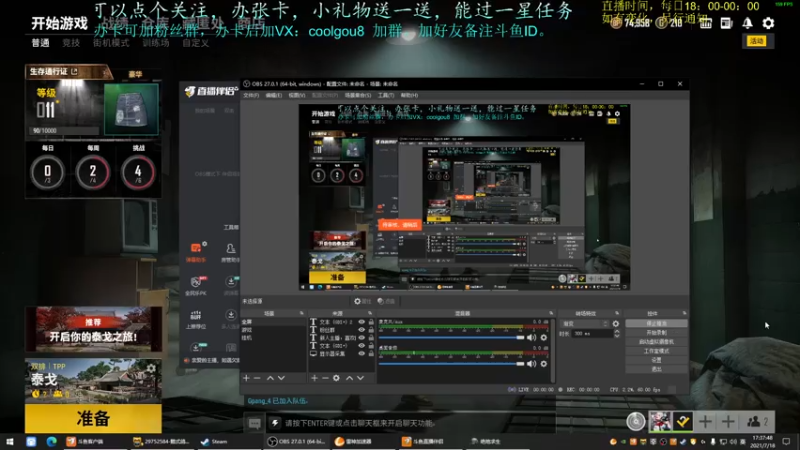Viewport: 800px width, 450px height.
Task: Select the 游戏 scene in OBS
Action: coord(247,330)
